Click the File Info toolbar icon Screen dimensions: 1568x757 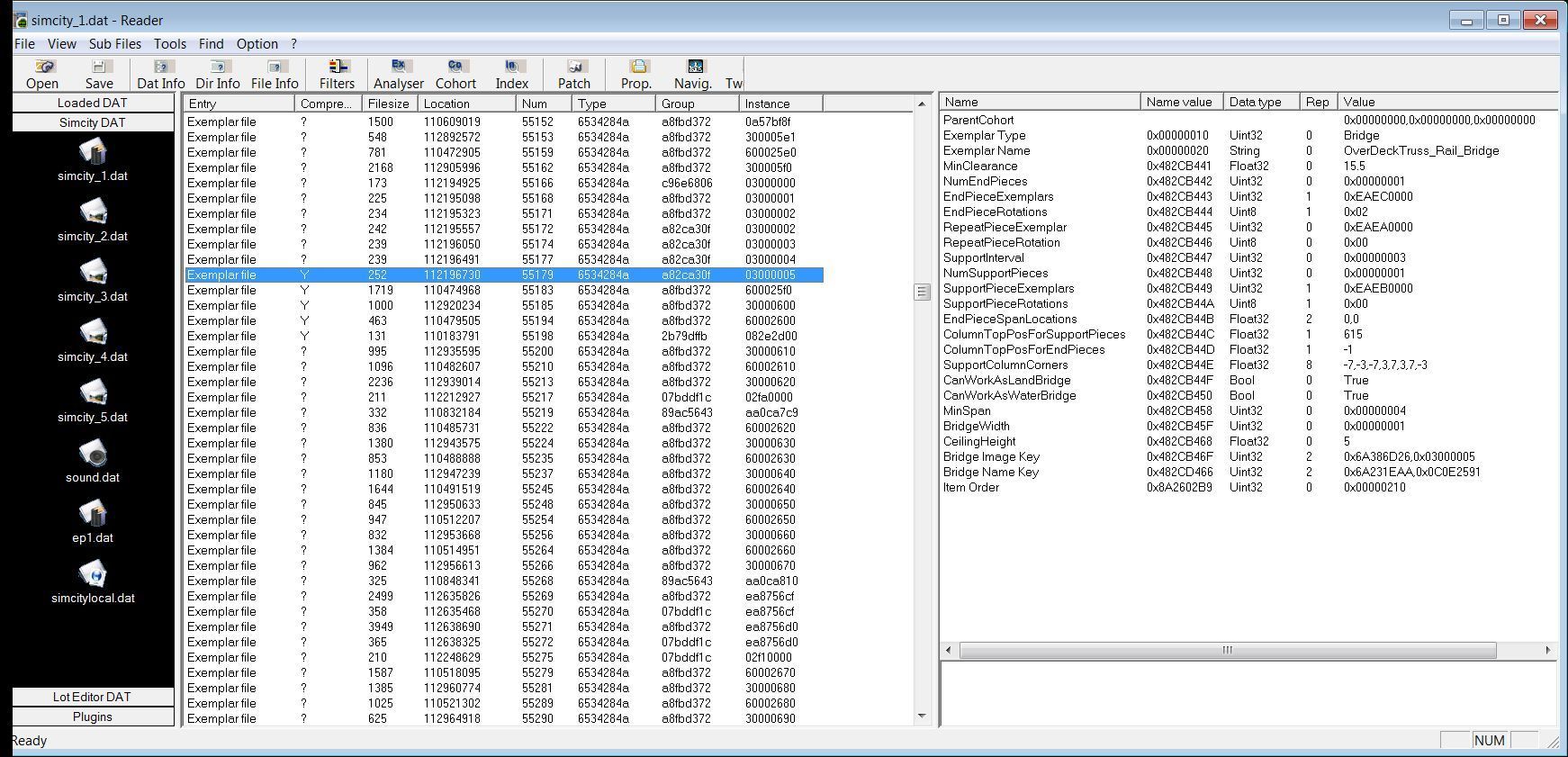tap(275, 74)
